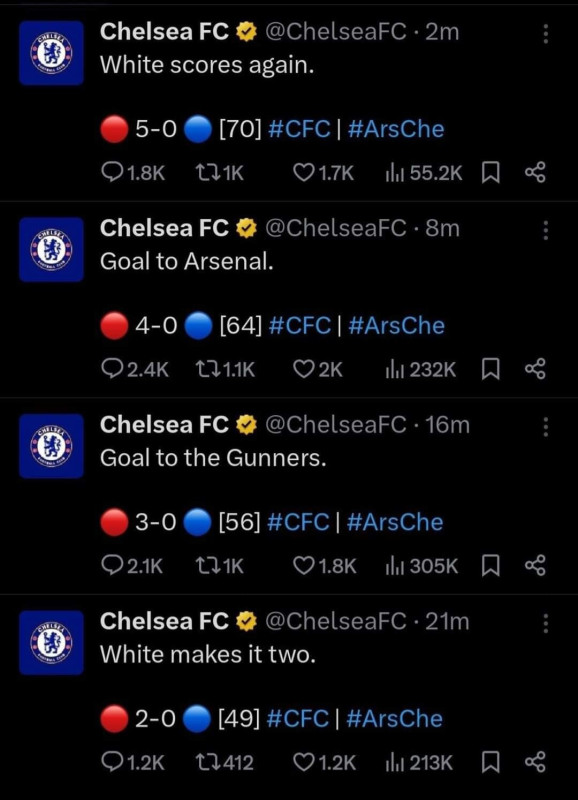Viewport: 578px width, 800px height.
Task: Open @ChelseaFC handle on the 16m tweet
Action: pyautogui.click(x=336, y=424)
